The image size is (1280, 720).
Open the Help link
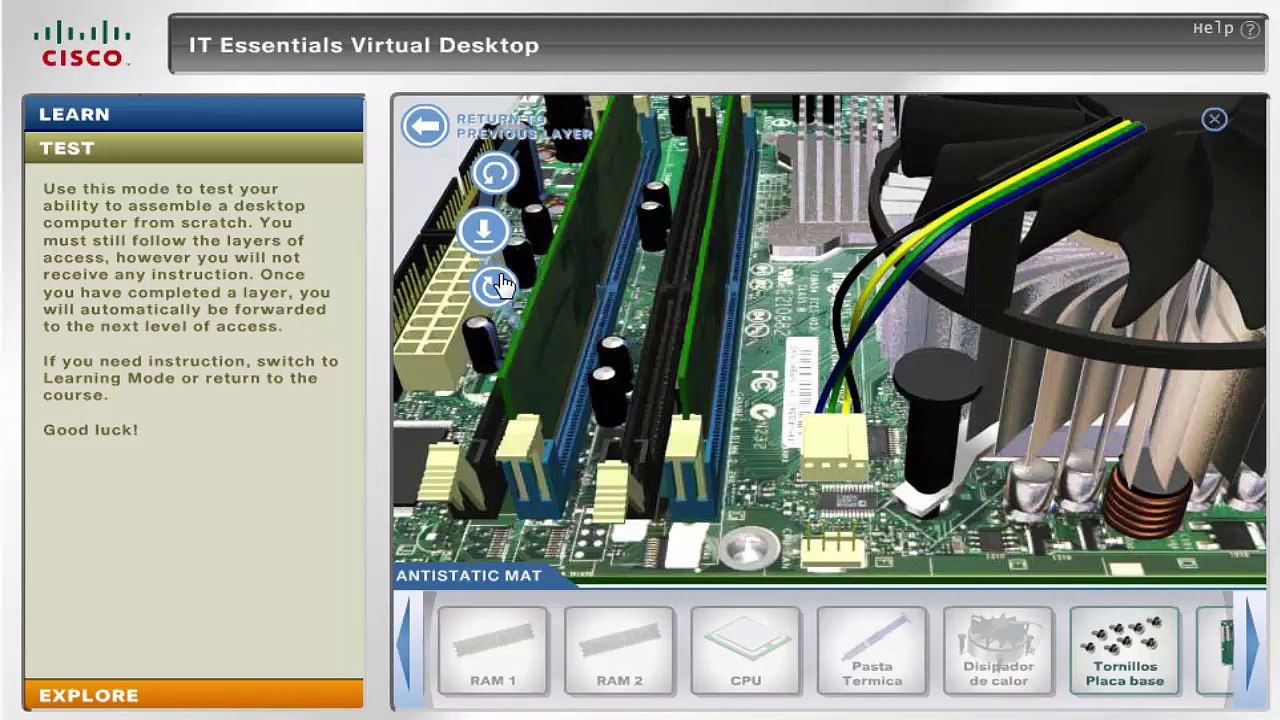pos(1226,29)
